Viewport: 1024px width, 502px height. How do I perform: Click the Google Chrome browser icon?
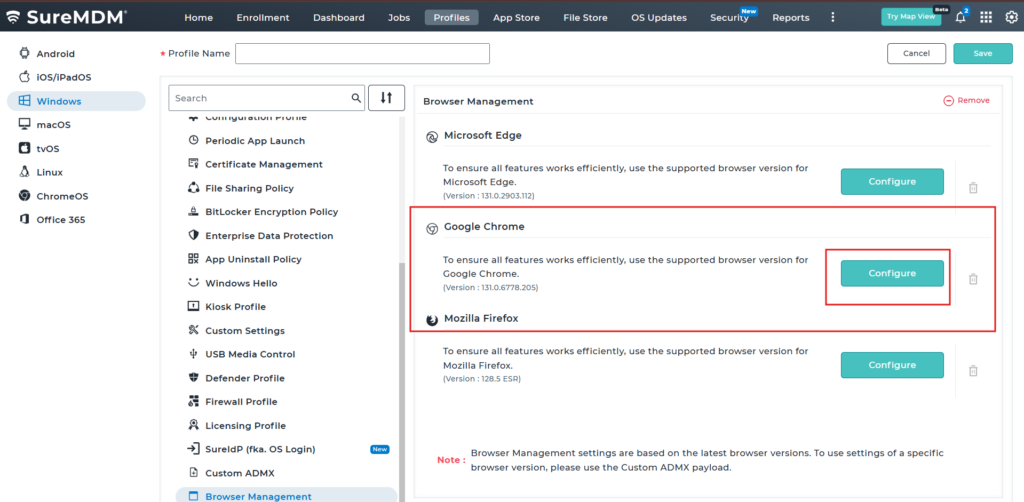pyautogui.click(x=432, y=228)
